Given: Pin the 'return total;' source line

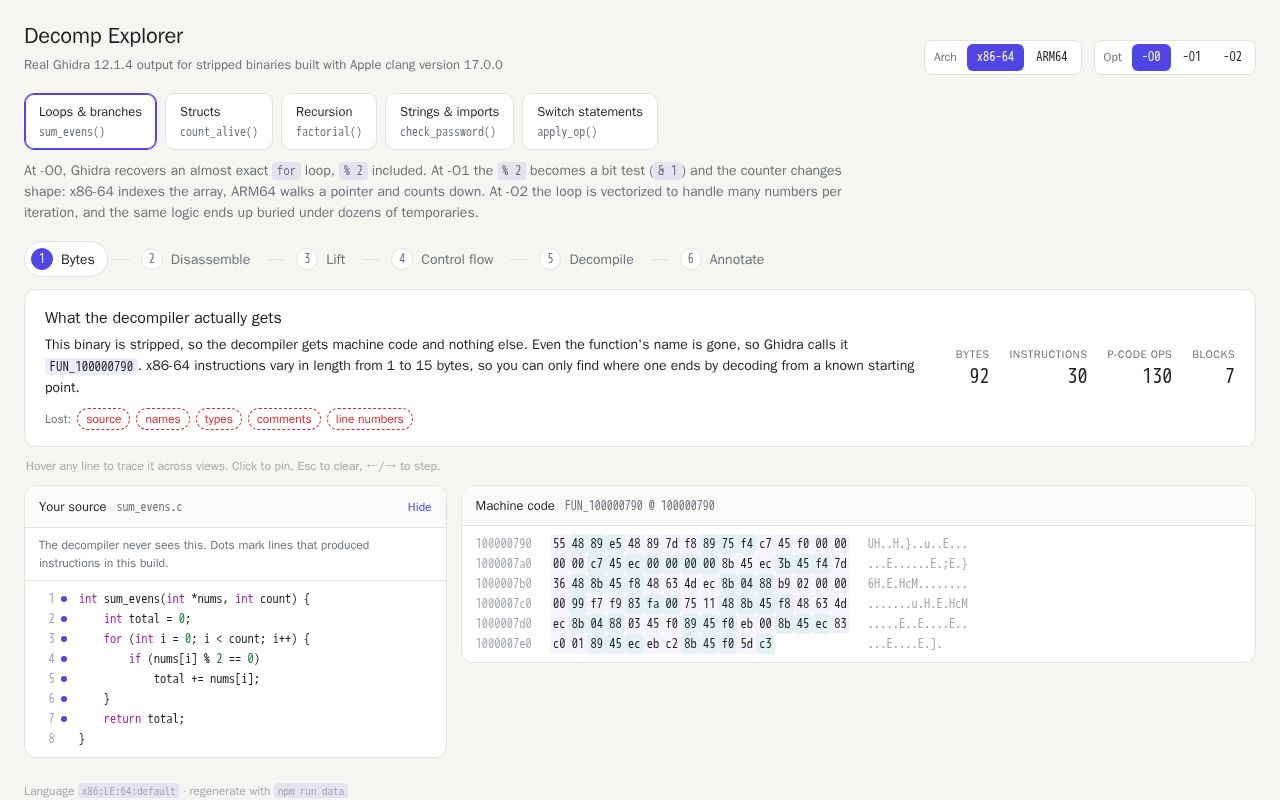Looking at the screenshot, I should [x=236, y=719].
